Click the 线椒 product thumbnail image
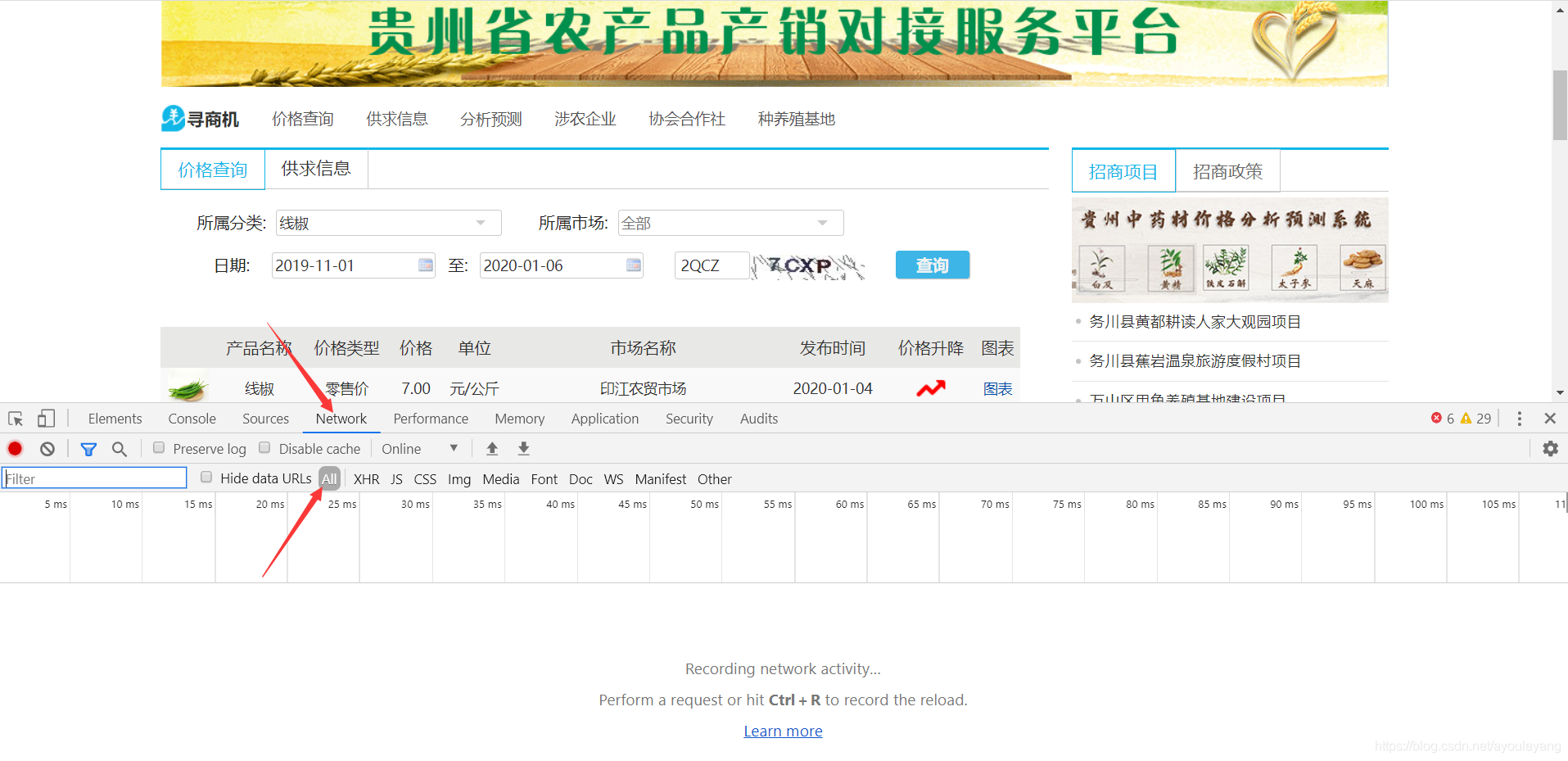Screen dimensions: 1568x761 188,388
